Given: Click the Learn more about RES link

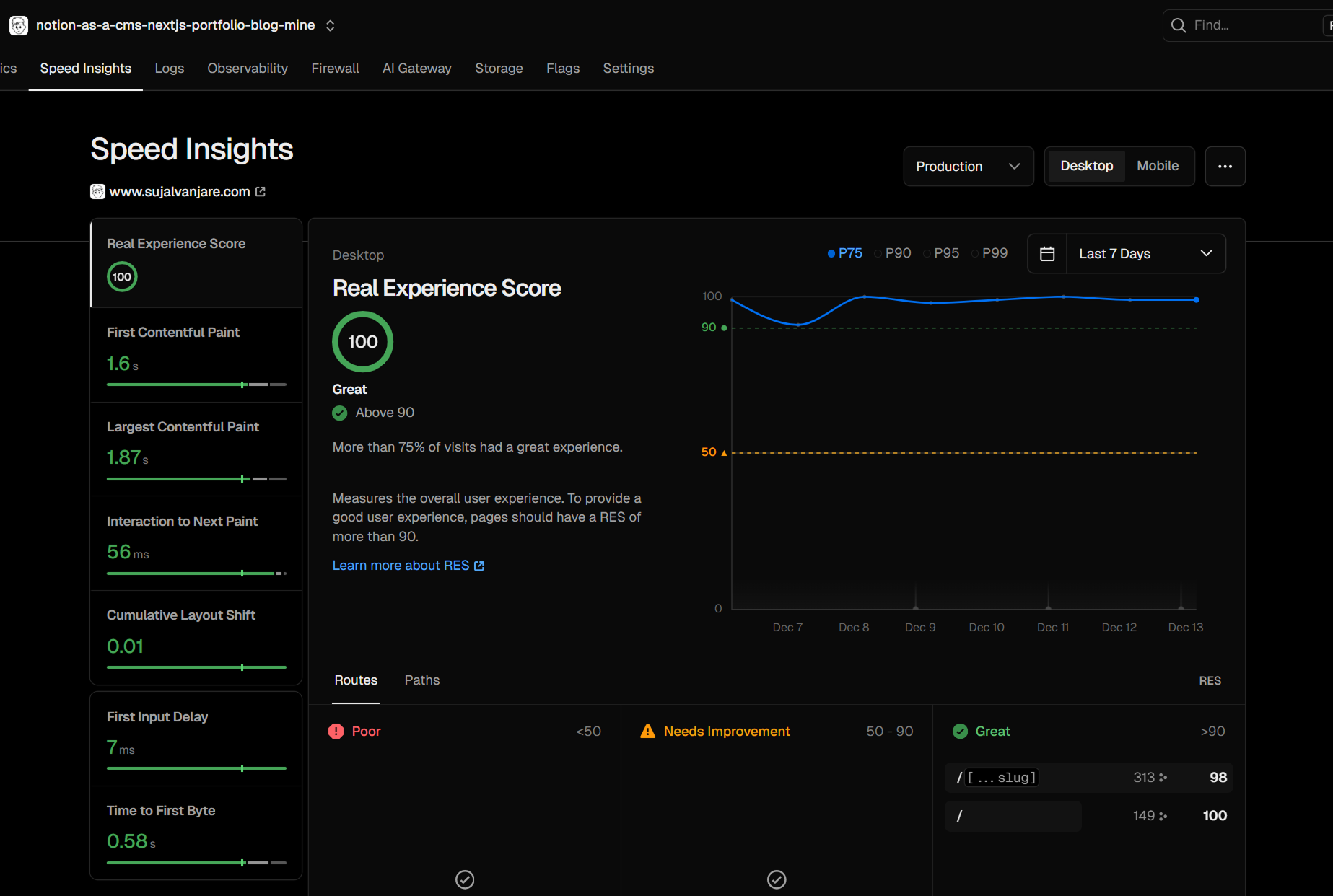Looking at the screenshot, I should point(401,566).
